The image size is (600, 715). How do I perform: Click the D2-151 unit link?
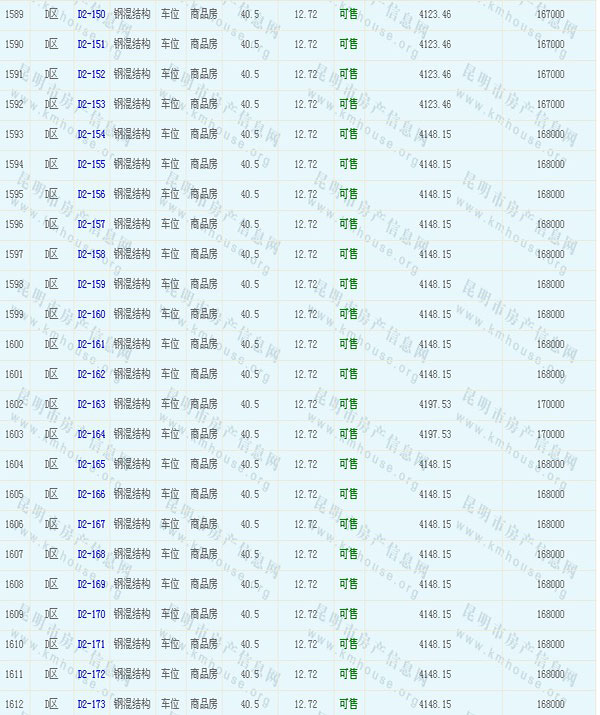[91, 45]
